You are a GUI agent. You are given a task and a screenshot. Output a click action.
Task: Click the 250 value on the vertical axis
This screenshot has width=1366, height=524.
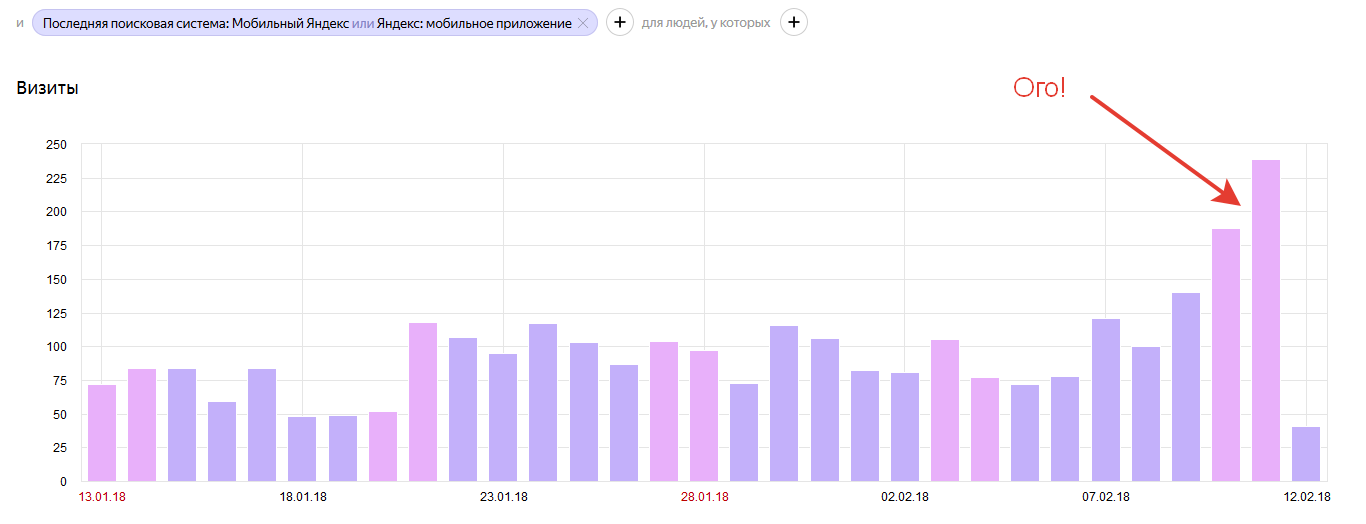click(x=56, y=145)
